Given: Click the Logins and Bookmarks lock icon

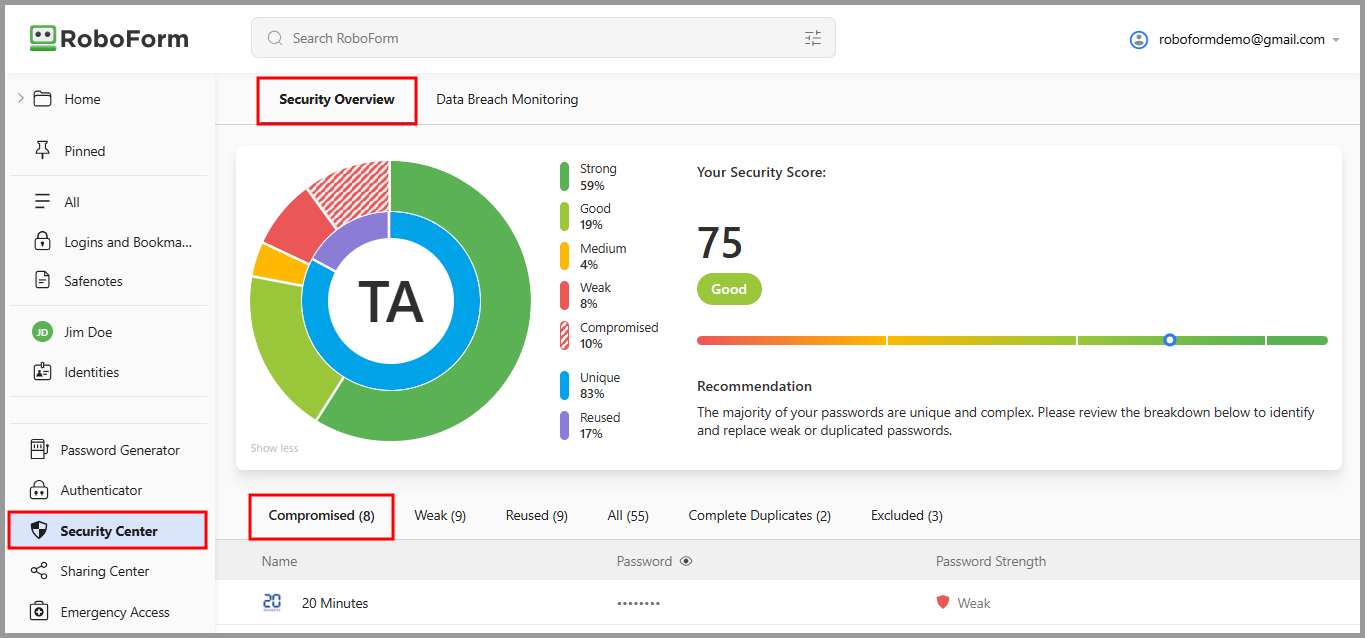Looking at the screenshot, I should 42,241.
